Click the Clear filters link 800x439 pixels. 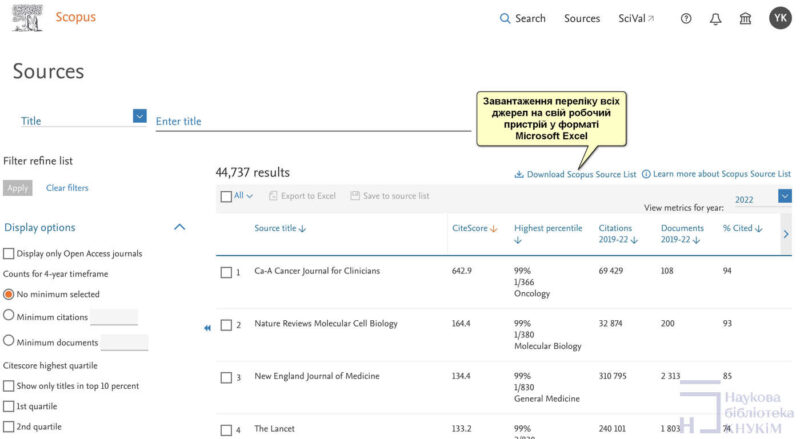67,188
